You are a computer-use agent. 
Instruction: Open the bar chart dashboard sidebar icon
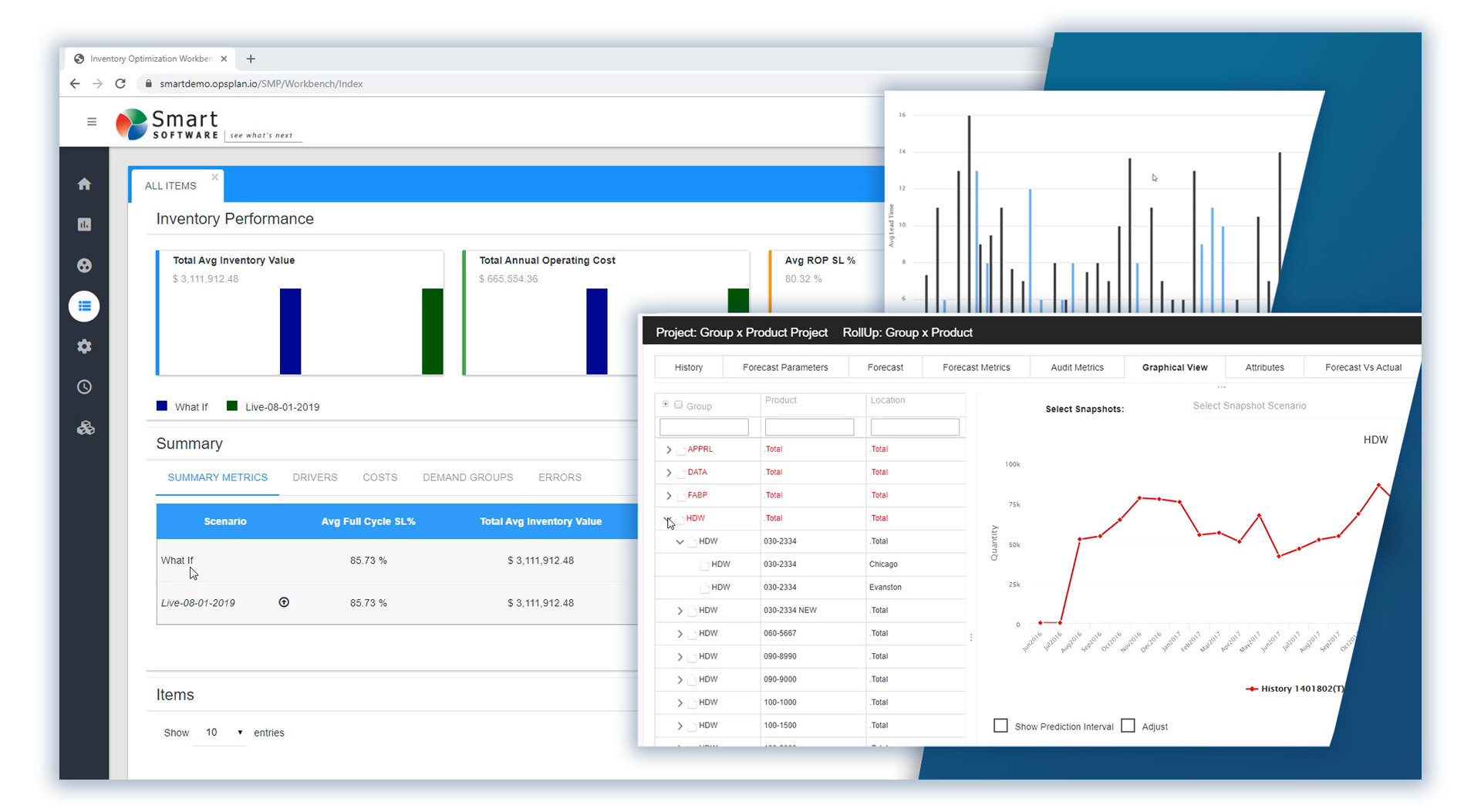pos(84,224)
